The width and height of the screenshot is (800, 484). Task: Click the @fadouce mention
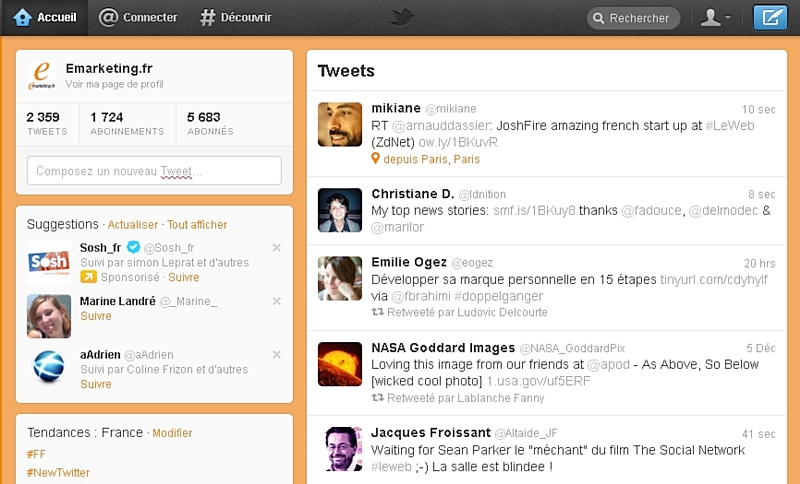click(x=652, y=211)
